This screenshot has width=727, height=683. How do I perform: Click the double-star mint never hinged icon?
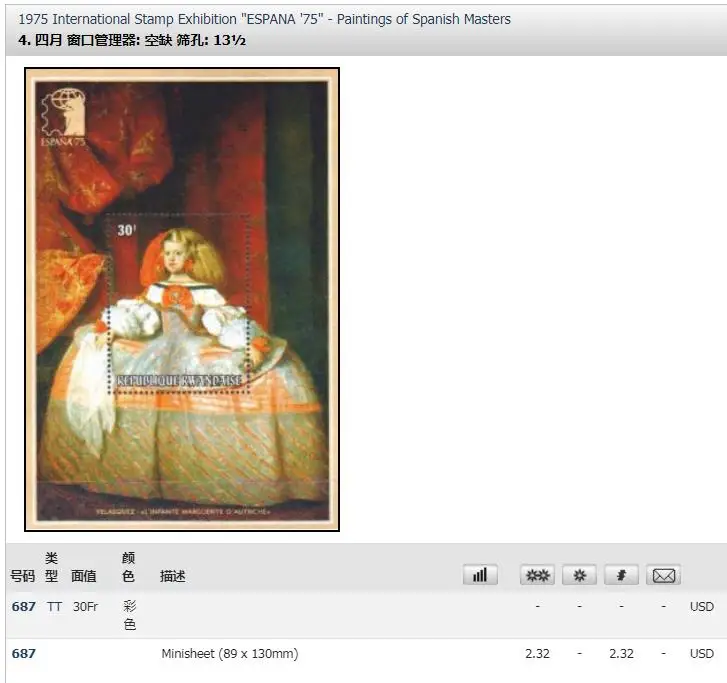537,575
